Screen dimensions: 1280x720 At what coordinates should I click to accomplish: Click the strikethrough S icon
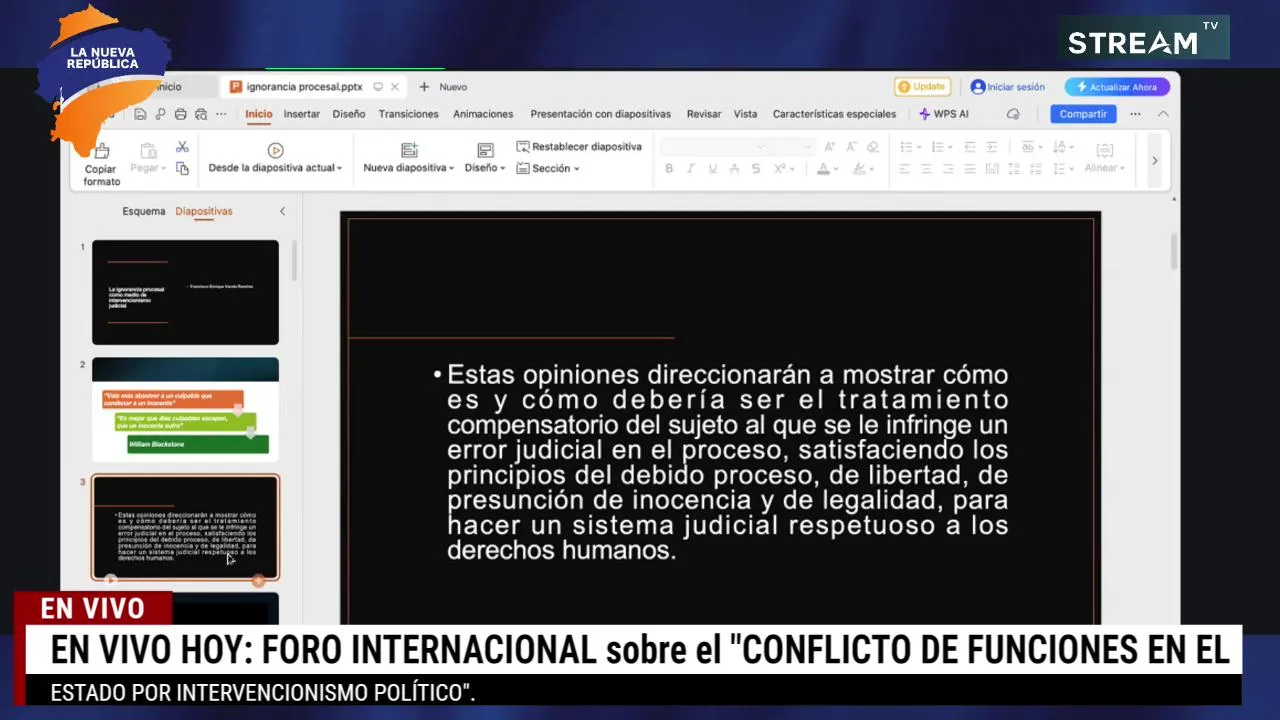(x=756, y=169)
